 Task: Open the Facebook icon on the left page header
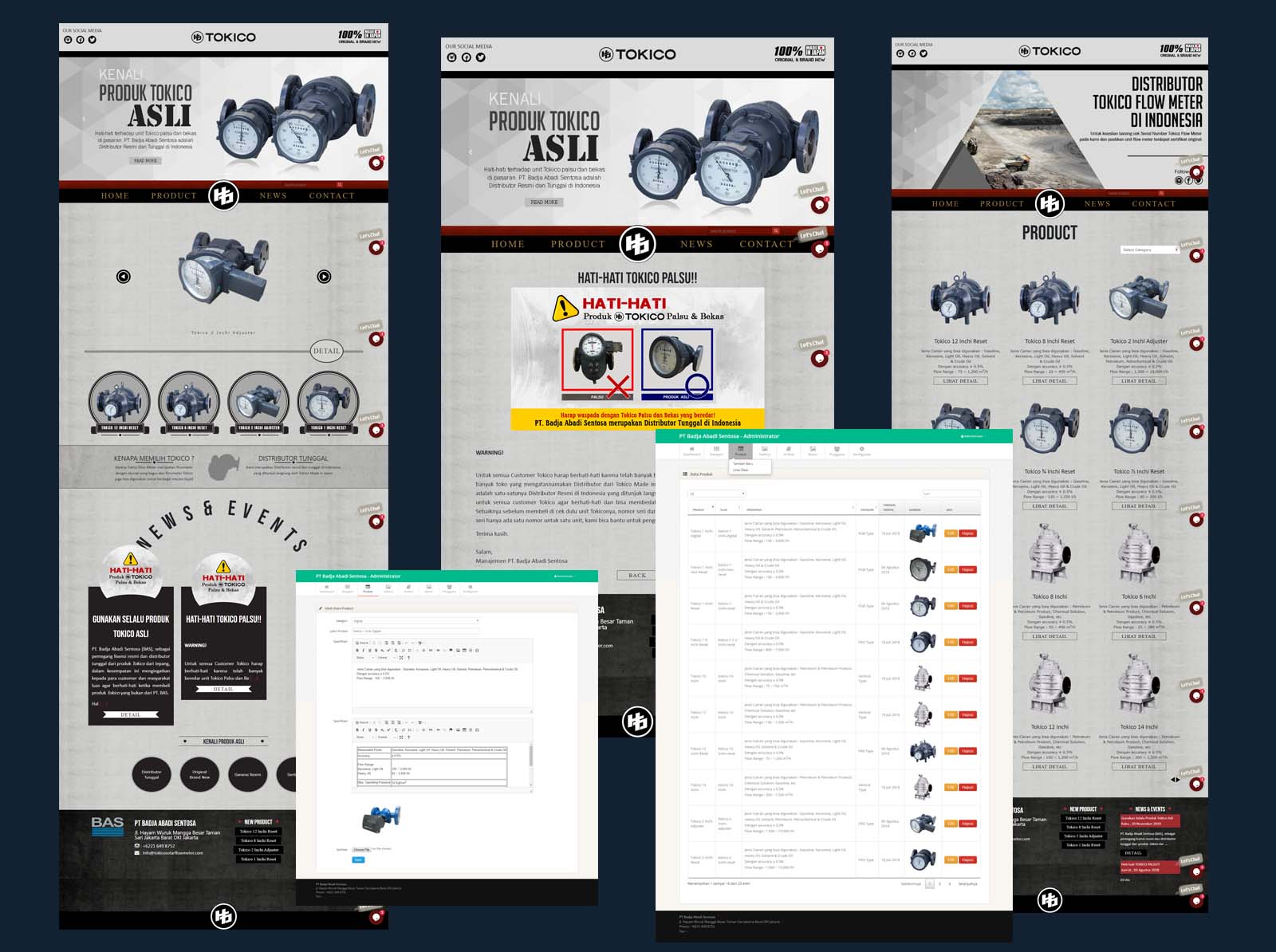[80, 39]
